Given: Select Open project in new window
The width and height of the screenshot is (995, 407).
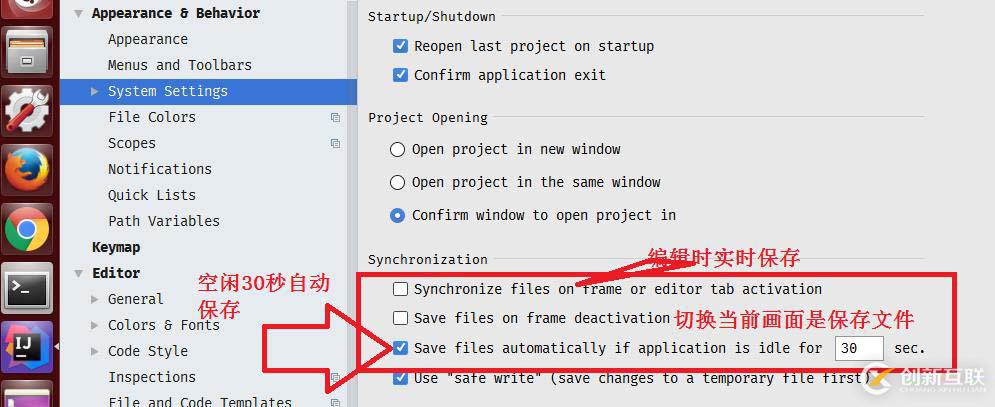Looking at the screenshot, I should click(x=398, y=150).
